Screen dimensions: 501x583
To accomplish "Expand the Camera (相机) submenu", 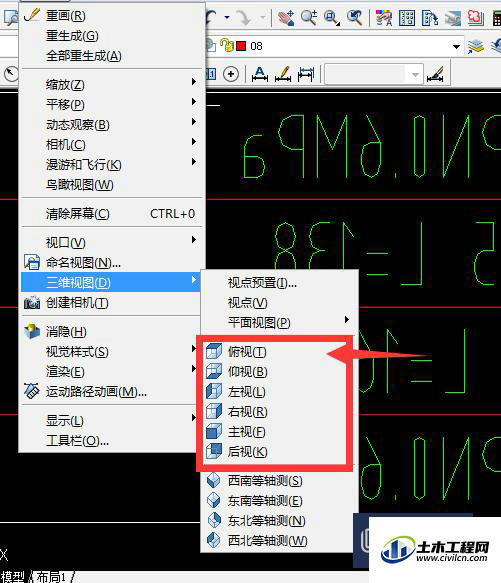I will point(112,145).
